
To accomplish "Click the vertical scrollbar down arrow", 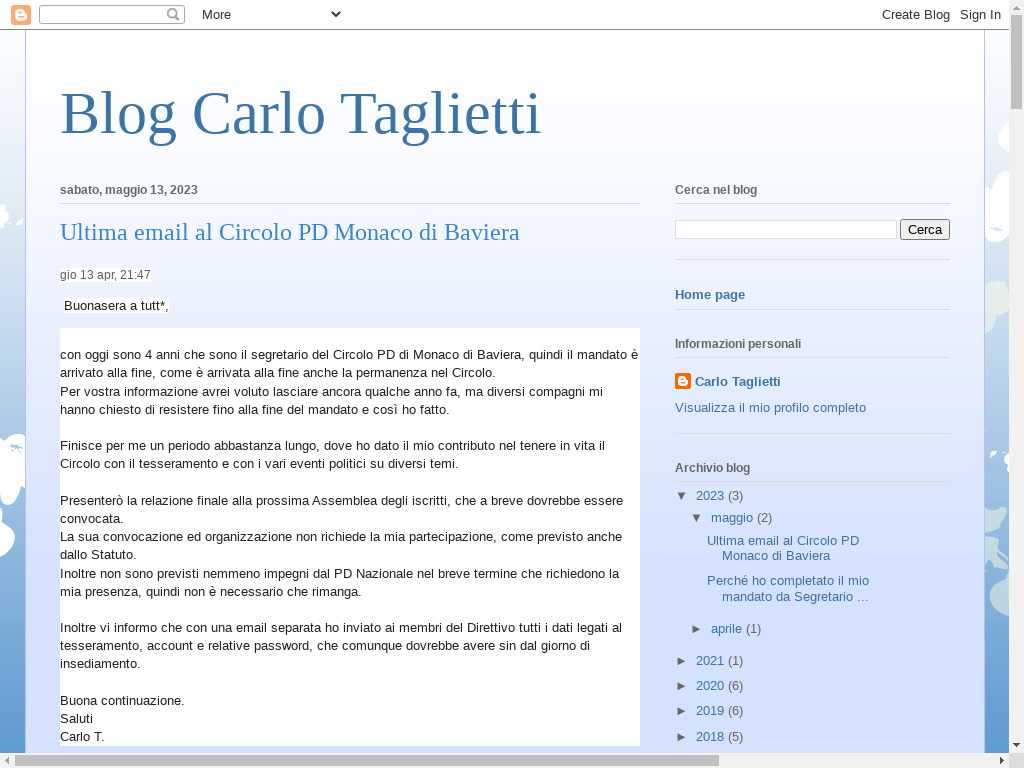I will [x=1016, y=745].
